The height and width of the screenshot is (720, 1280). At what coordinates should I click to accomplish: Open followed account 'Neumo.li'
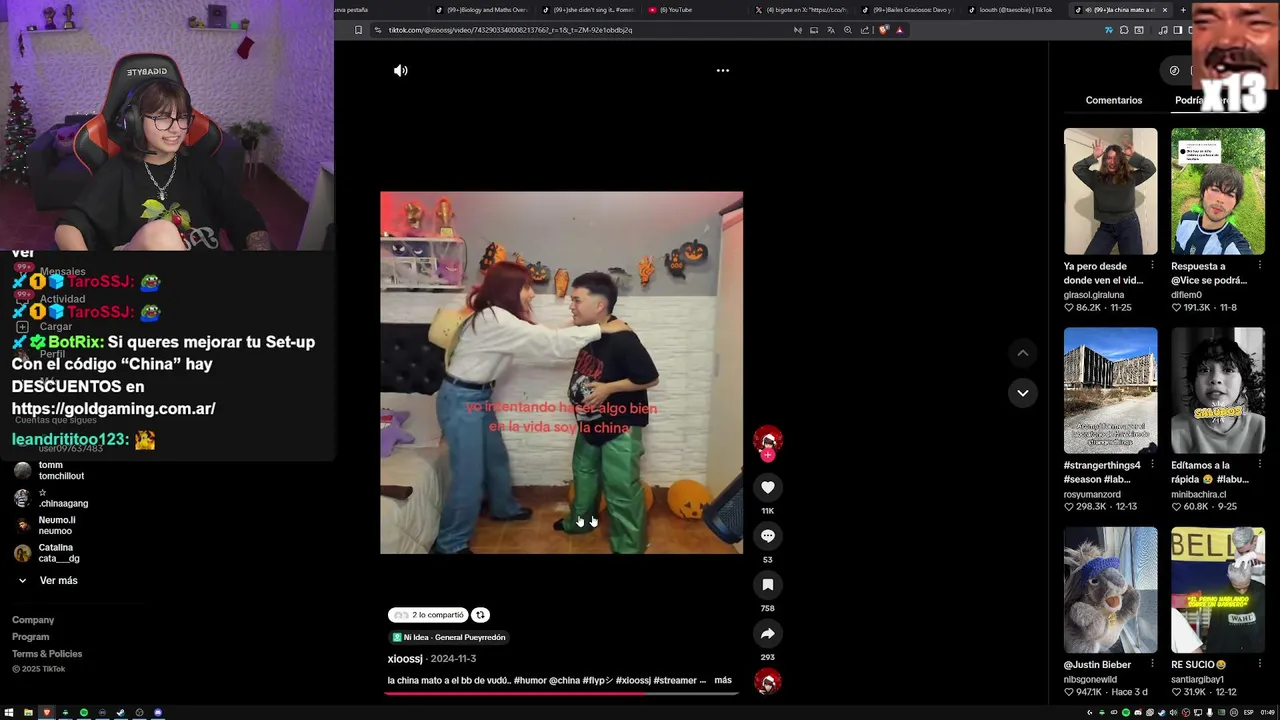pyautogui.click(x=46, y=526)
